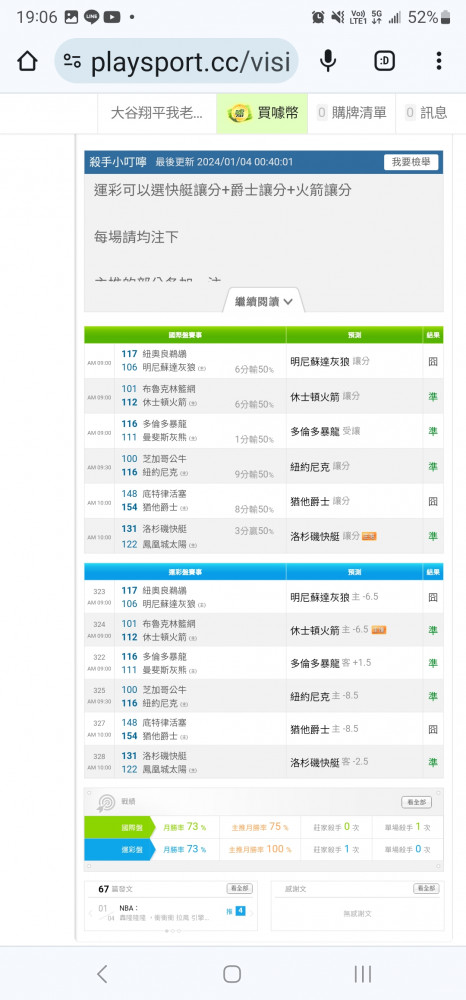Click 多倫多暴龍 受讓 prediction
This screenshot has height=1000, width=466.
click(325, 432)
